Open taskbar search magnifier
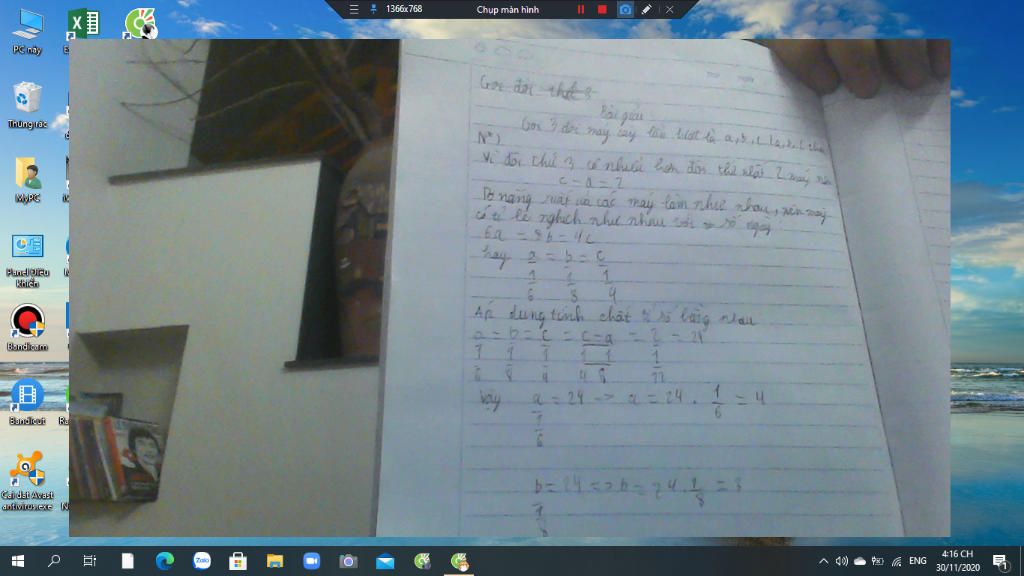The height and width of the screenshot is (576, 1024). [54, 561]
